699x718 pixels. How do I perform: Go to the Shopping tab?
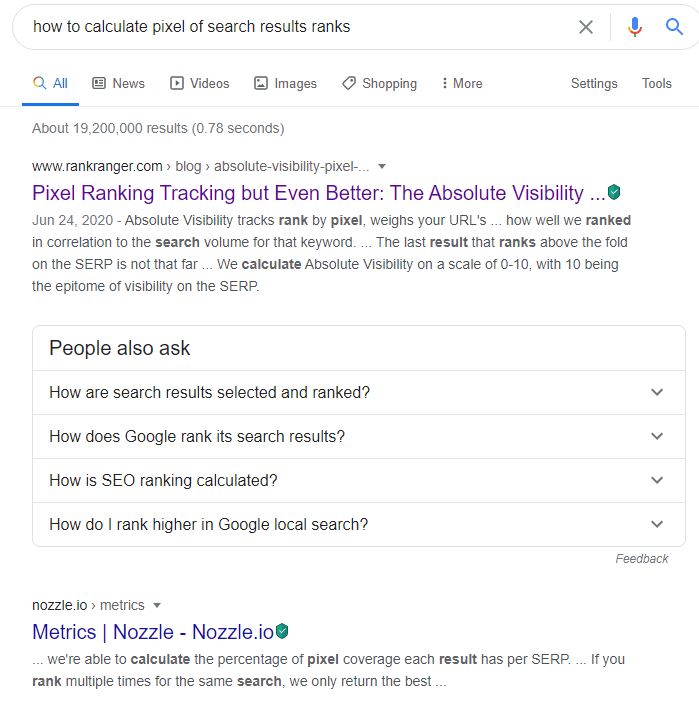[x=379, y=84]
